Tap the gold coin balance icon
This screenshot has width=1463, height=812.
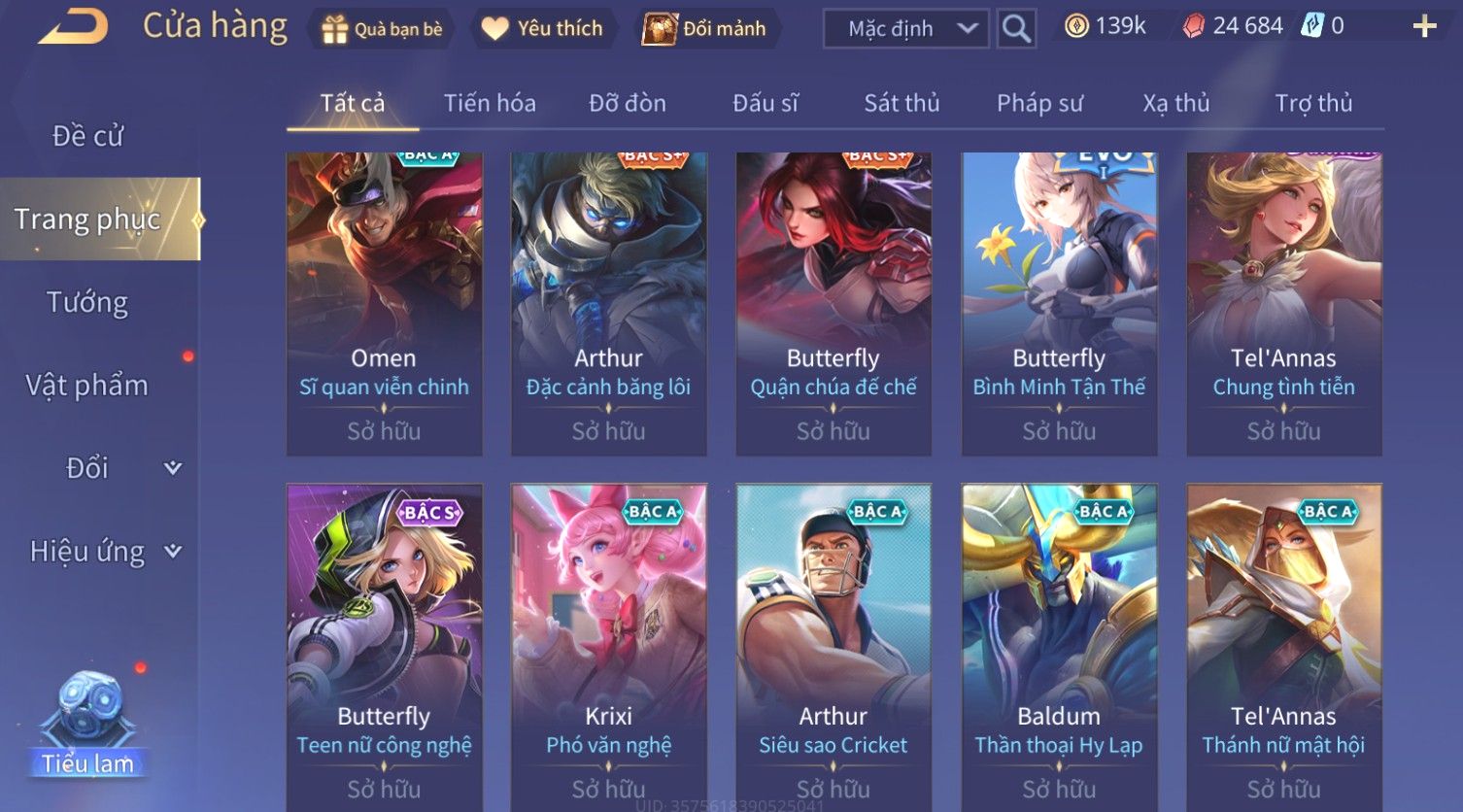pos(1076,26)
